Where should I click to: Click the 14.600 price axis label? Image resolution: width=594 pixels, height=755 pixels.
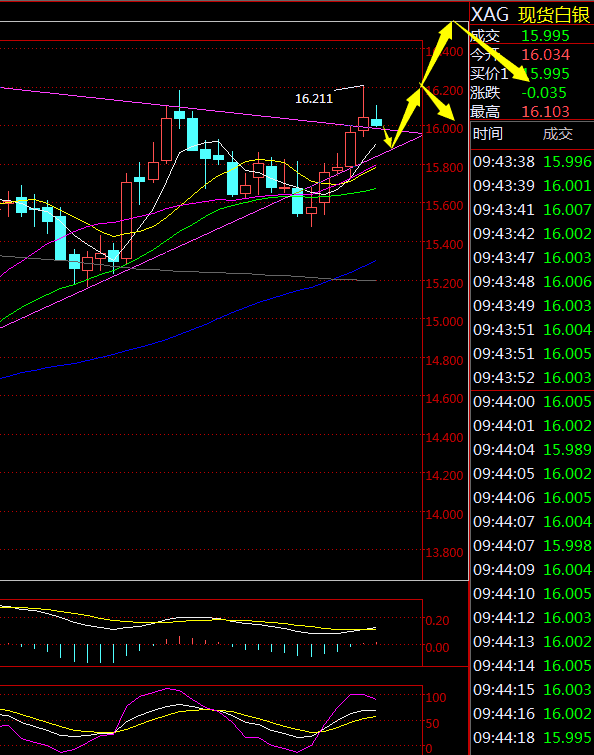pyautogui.click(x=444, y=399)
